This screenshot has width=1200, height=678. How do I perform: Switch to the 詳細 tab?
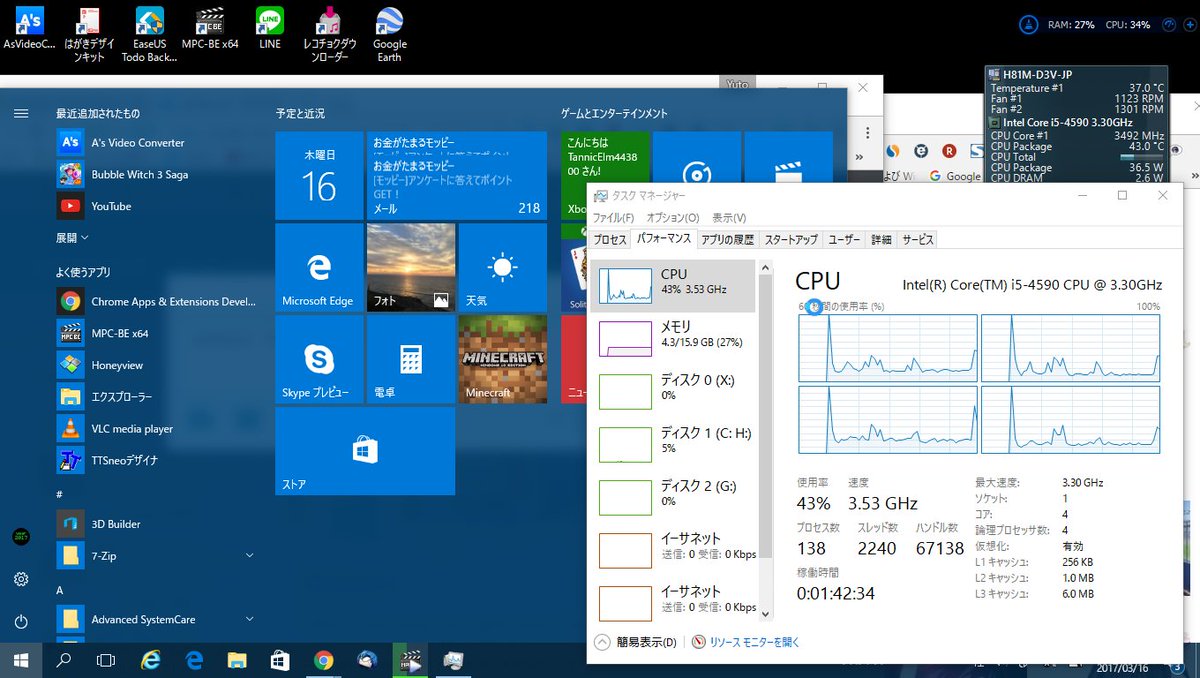coord(881,240)
